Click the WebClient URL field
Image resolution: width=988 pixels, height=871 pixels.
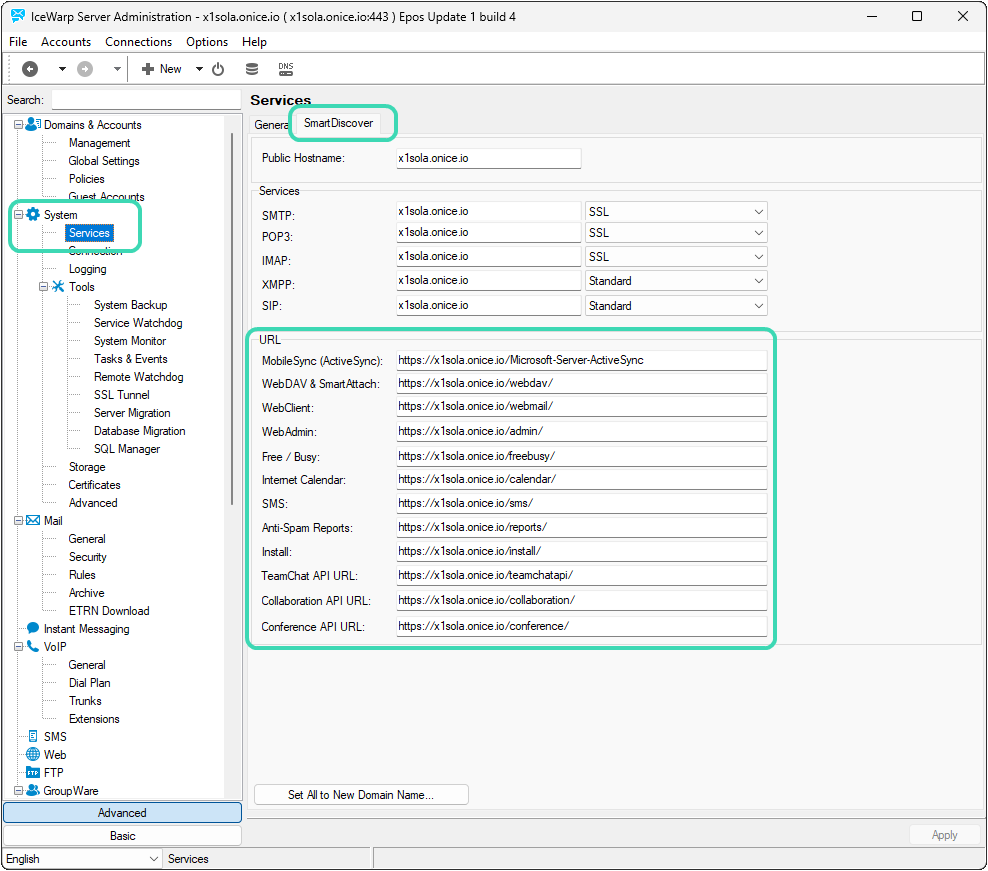tap(581, 407)
